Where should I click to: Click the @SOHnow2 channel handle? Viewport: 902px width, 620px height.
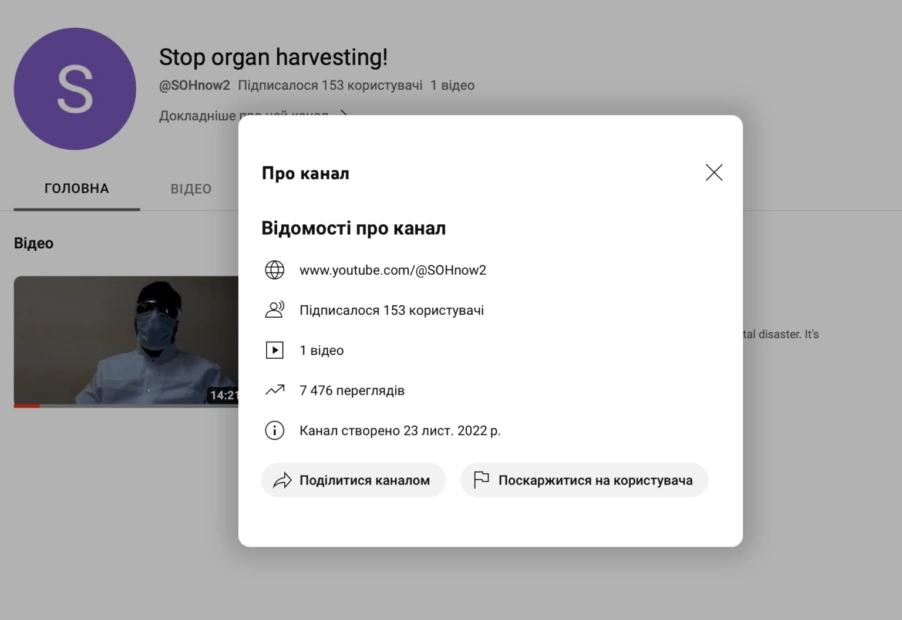click(x=194, y=85)
